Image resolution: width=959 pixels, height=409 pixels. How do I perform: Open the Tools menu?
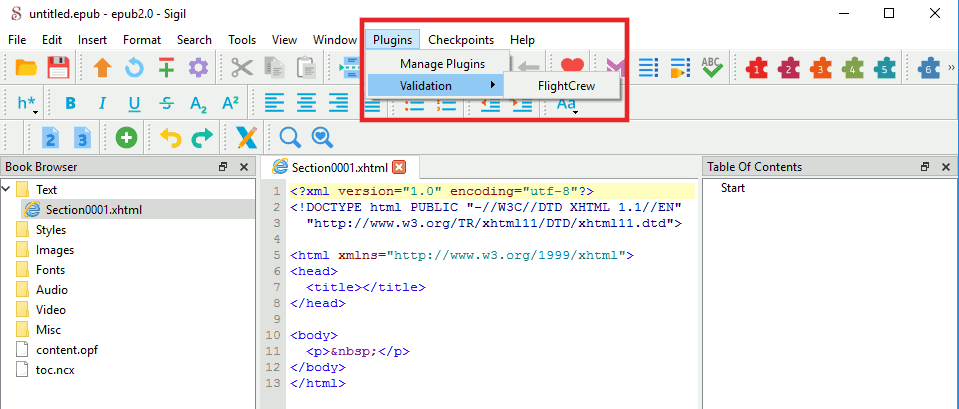click(242, 40)
